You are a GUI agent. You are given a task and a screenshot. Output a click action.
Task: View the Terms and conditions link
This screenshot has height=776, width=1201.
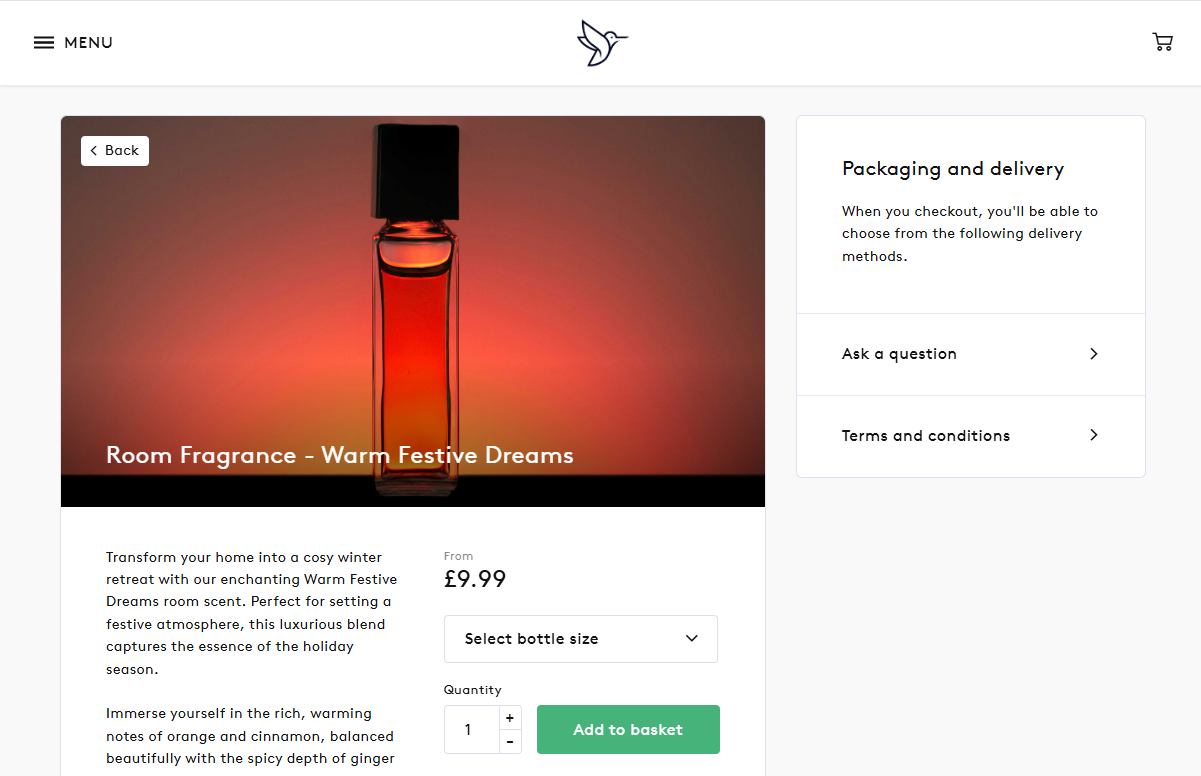click(926, 436)
